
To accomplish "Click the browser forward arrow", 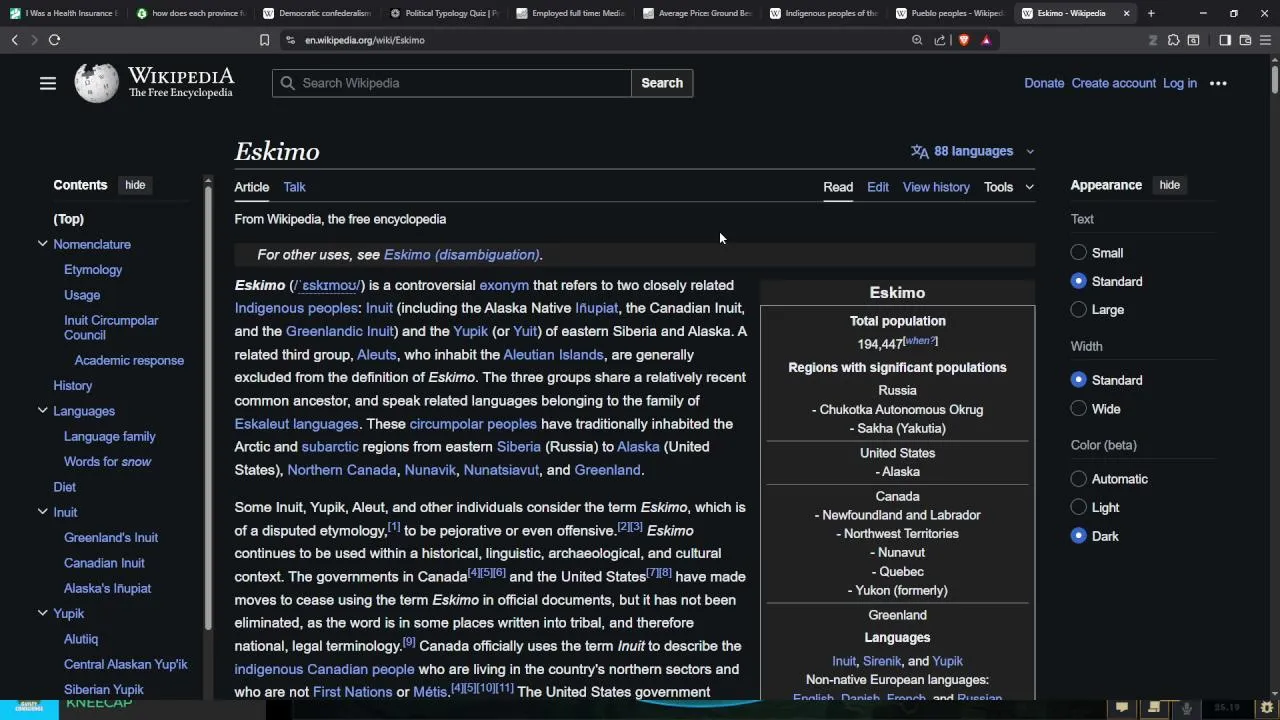I will pyautogui.click(x=34, y=40).
